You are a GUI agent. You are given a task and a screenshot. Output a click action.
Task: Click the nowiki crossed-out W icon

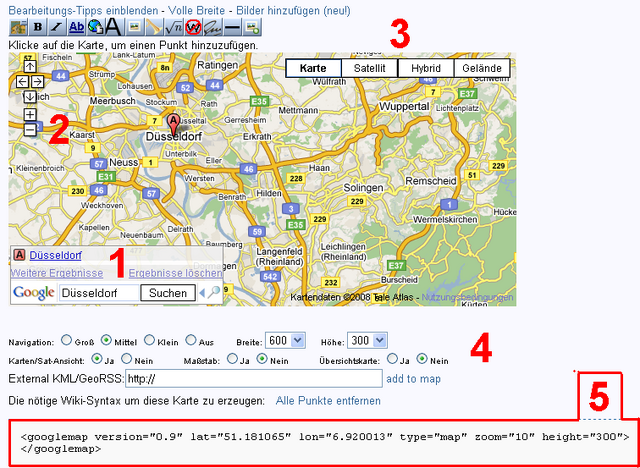click(193, 27)
